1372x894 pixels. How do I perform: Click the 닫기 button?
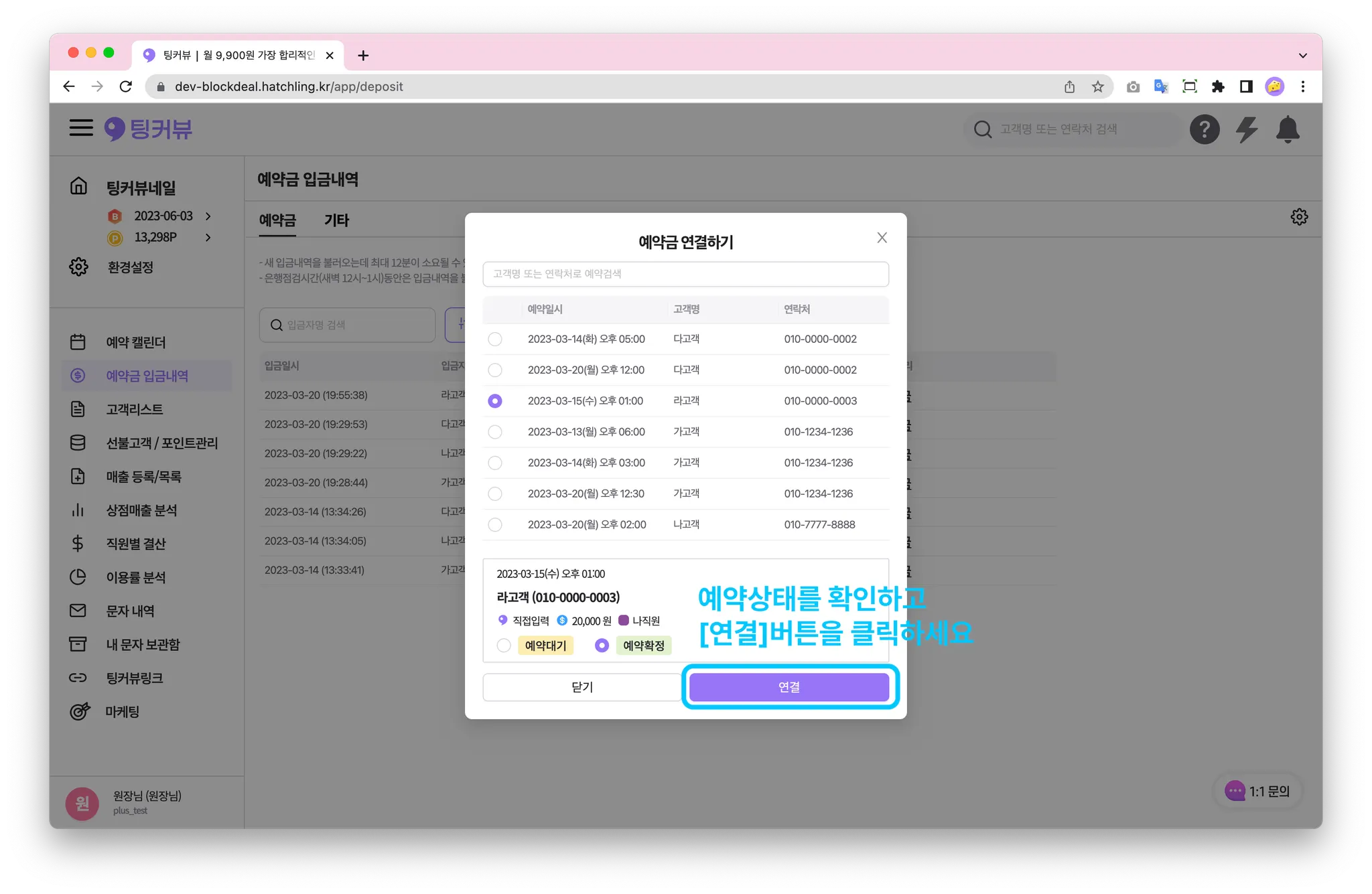[x=581, y=687]
